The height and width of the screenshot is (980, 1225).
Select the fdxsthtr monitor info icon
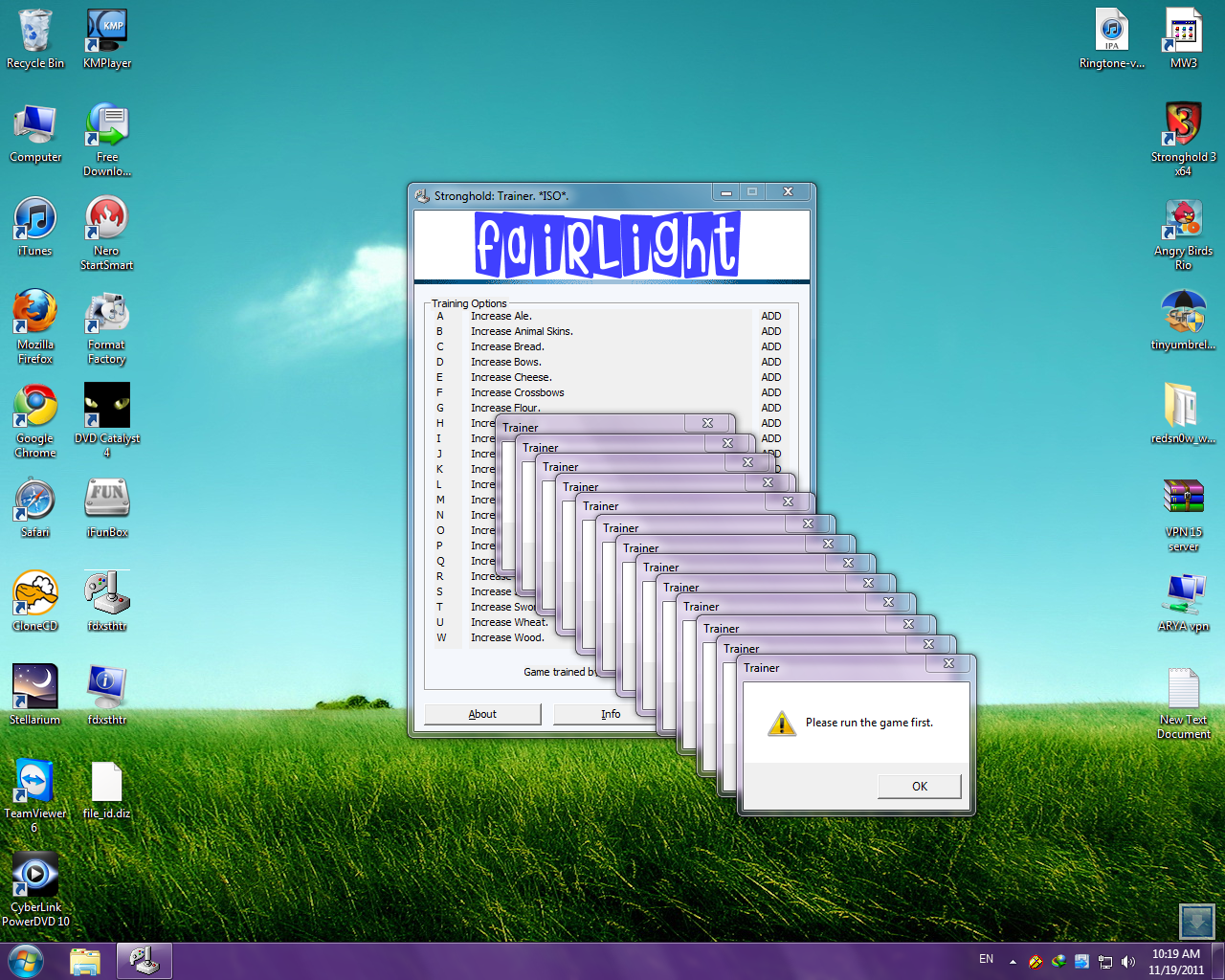[x=107, y=696]
